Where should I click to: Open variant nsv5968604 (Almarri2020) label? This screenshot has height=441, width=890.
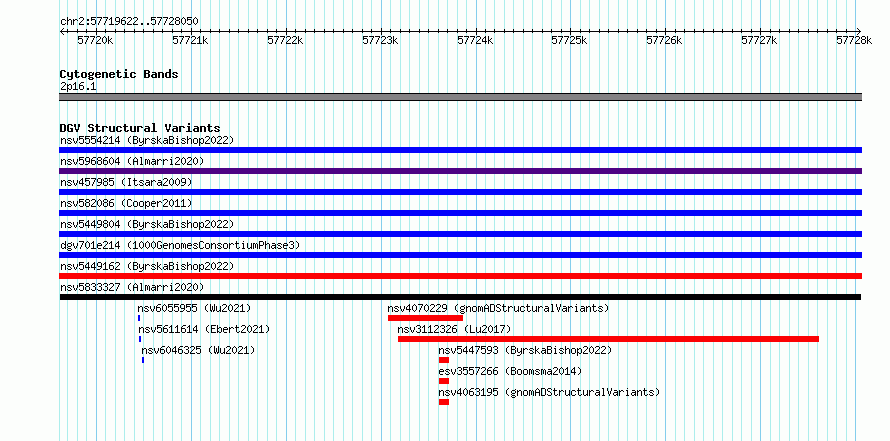click(x=132, y=161)
